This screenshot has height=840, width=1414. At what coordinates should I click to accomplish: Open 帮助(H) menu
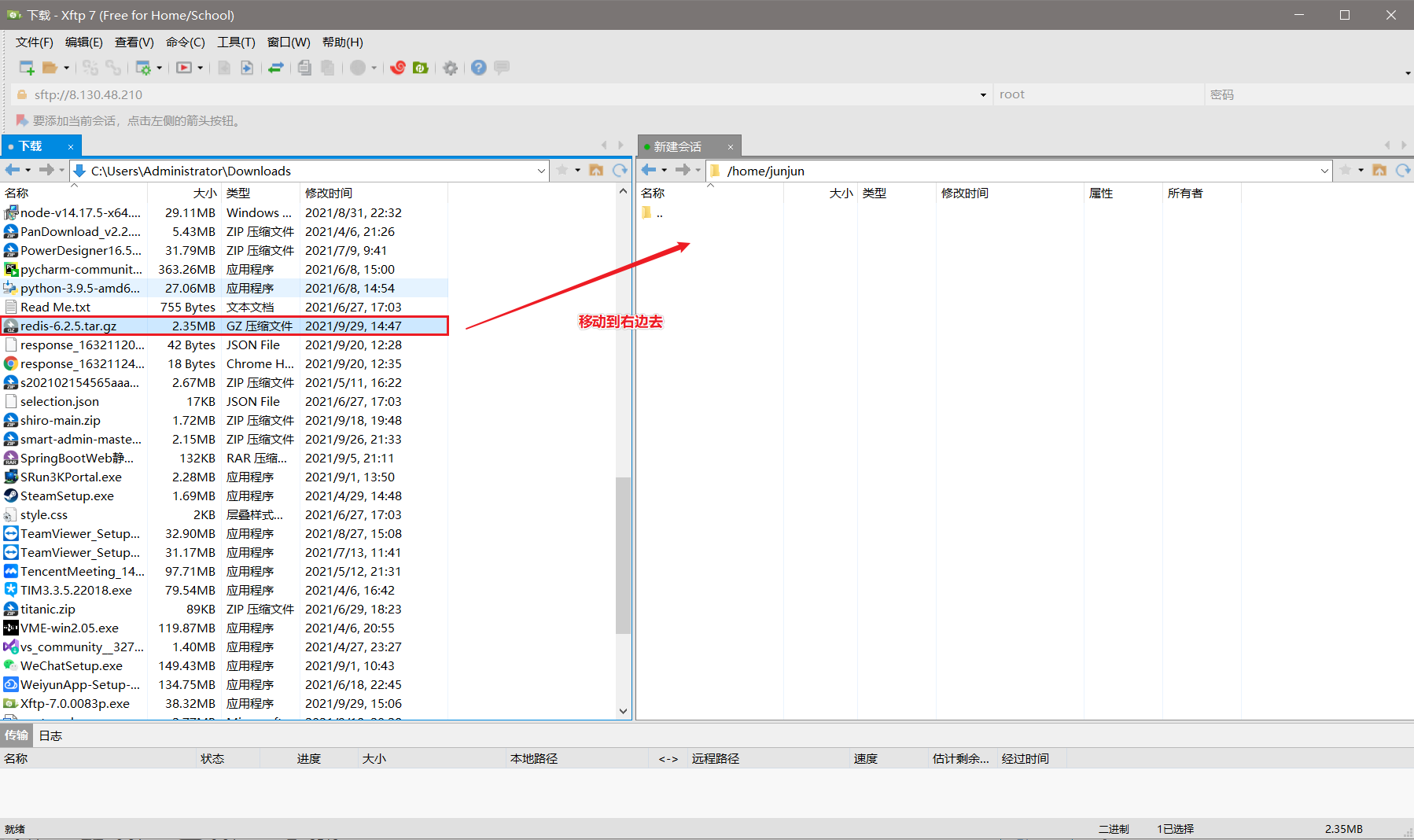point(343,42)
